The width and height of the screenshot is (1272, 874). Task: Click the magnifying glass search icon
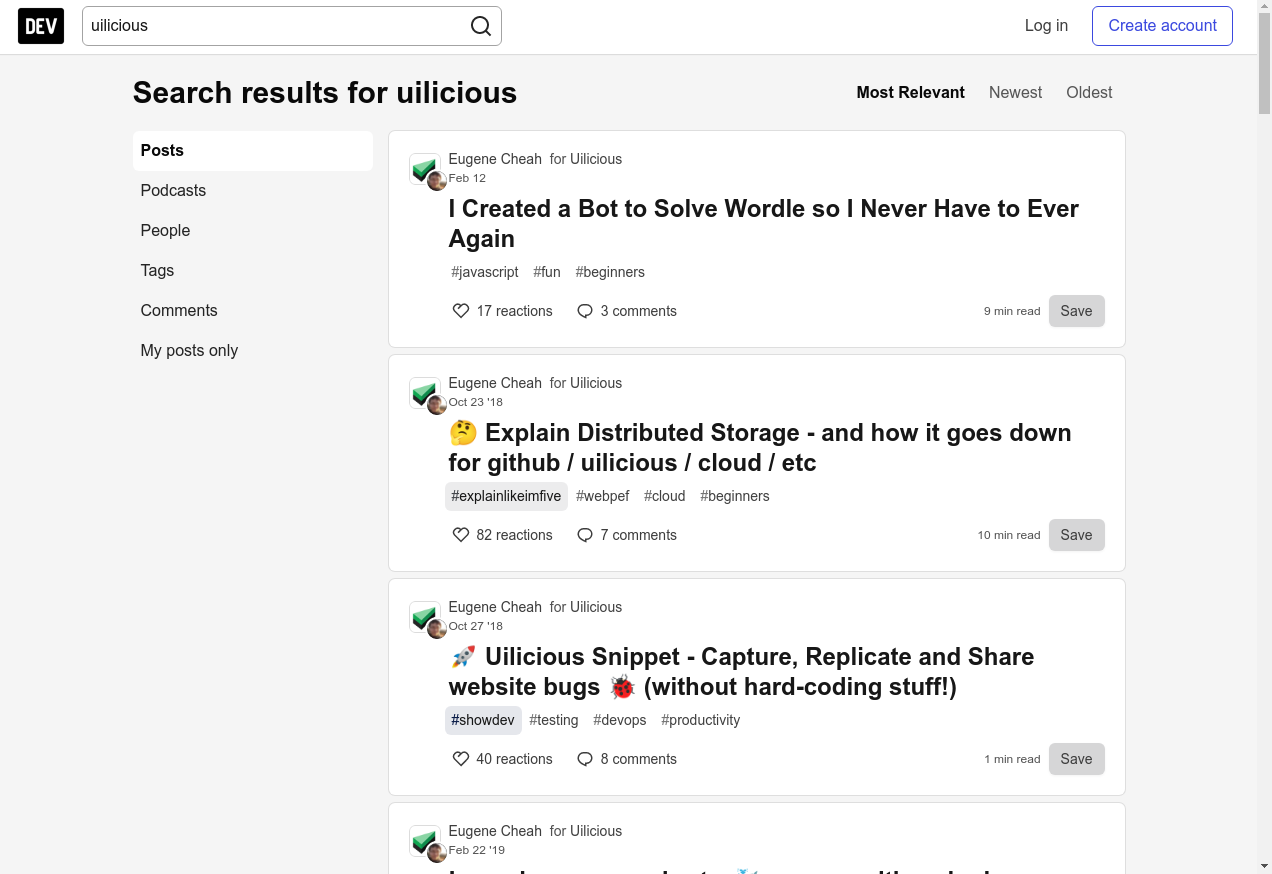point(481,26)
